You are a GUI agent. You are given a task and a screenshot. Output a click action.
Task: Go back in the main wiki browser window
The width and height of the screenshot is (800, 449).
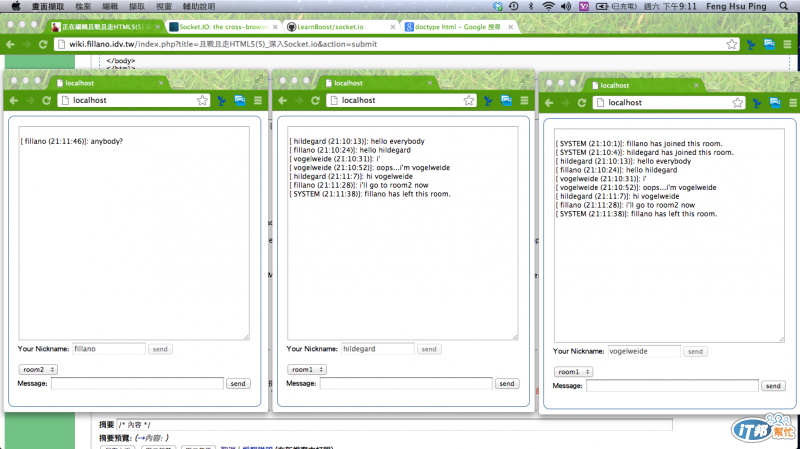10,44
